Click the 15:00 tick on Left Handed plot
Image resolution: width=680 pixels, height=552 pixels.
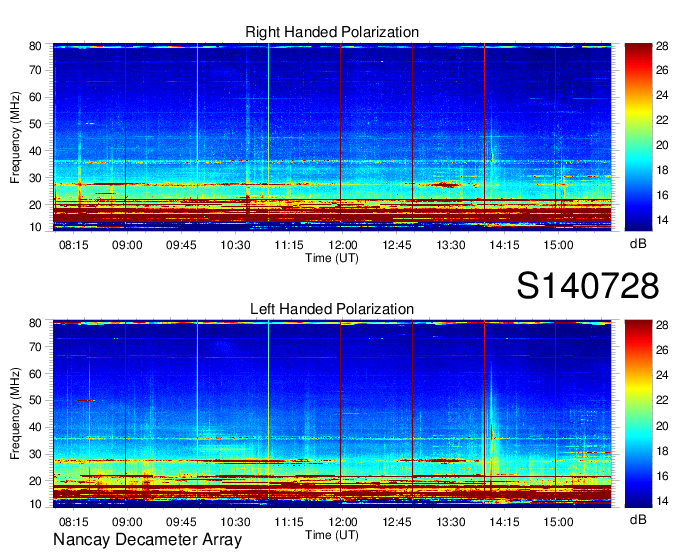click(558, 522)
